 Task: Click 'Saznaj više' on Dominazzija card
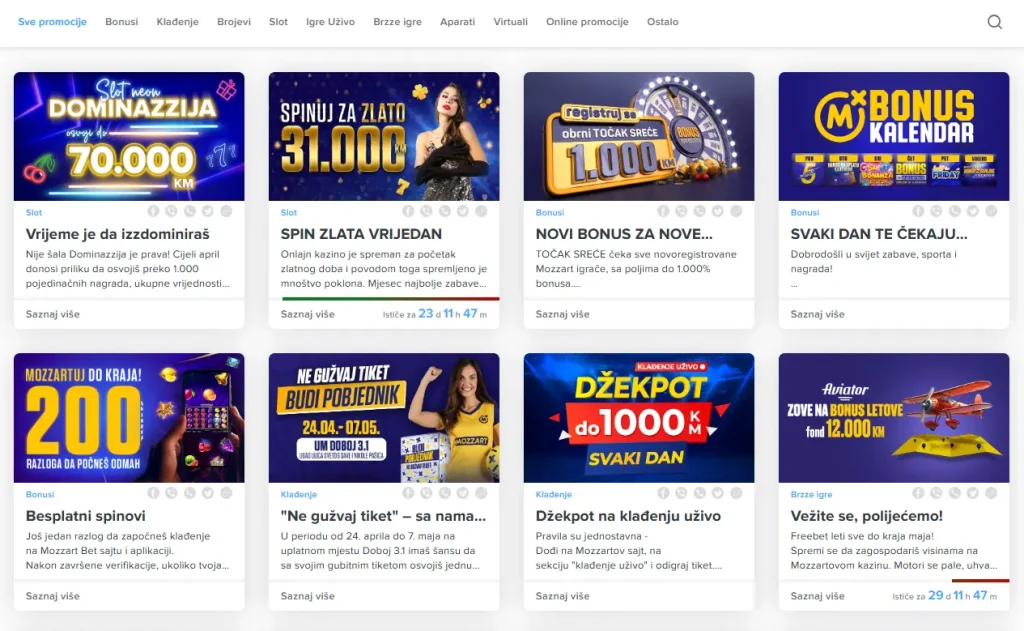coord(53,314)
